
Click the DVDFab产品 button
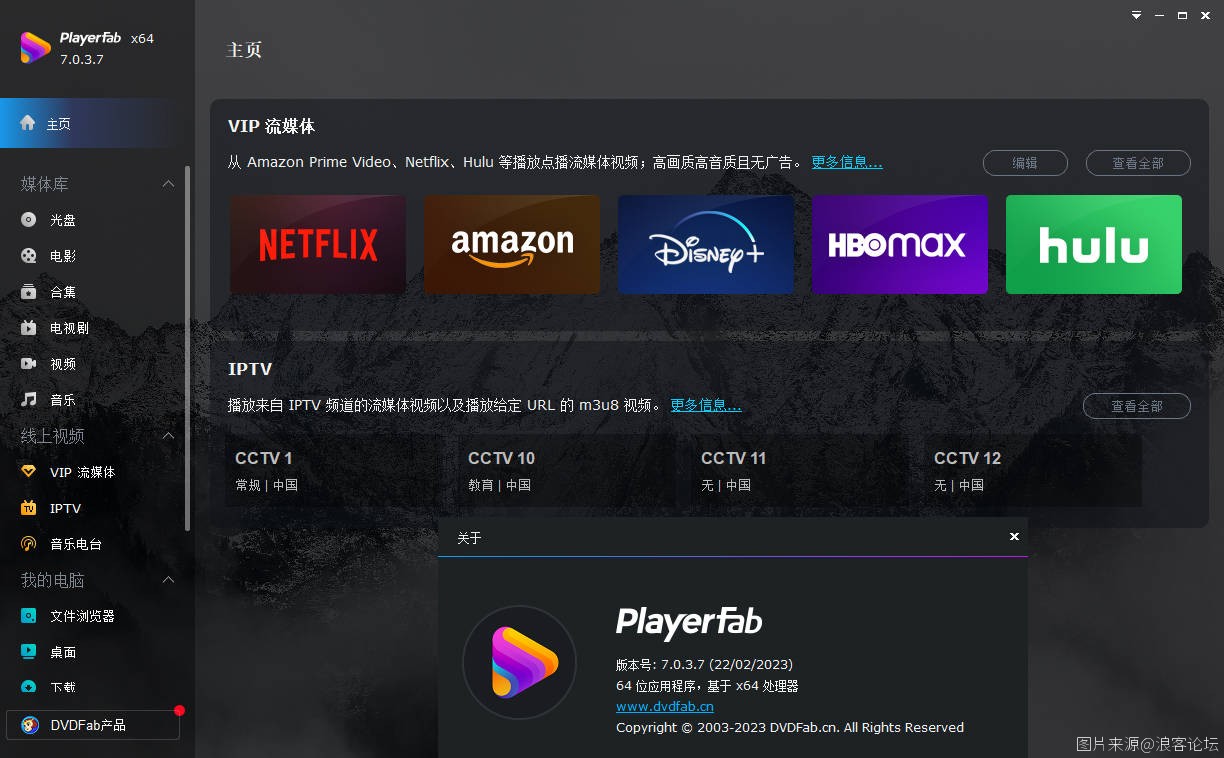click(x=93, y=725)
